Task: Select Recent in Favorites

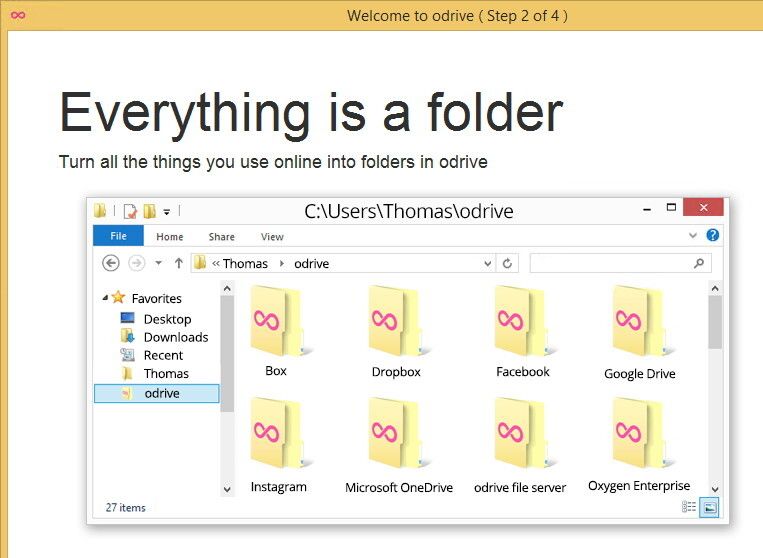Action: tap(163, 355)
